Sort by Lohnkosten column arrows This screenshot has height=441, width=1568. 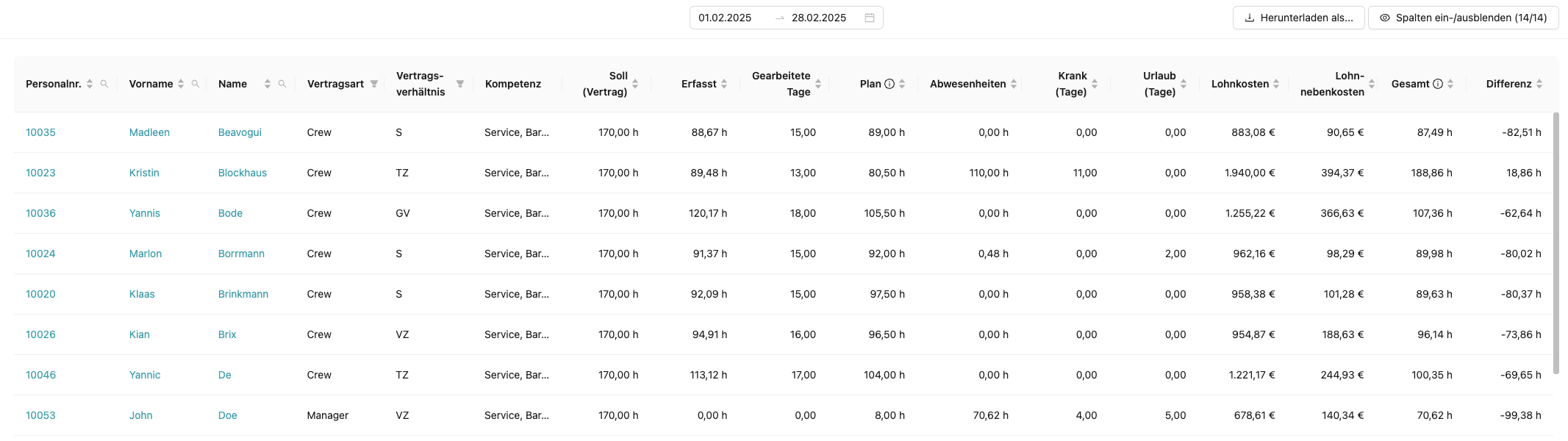tap(1276, 84)
